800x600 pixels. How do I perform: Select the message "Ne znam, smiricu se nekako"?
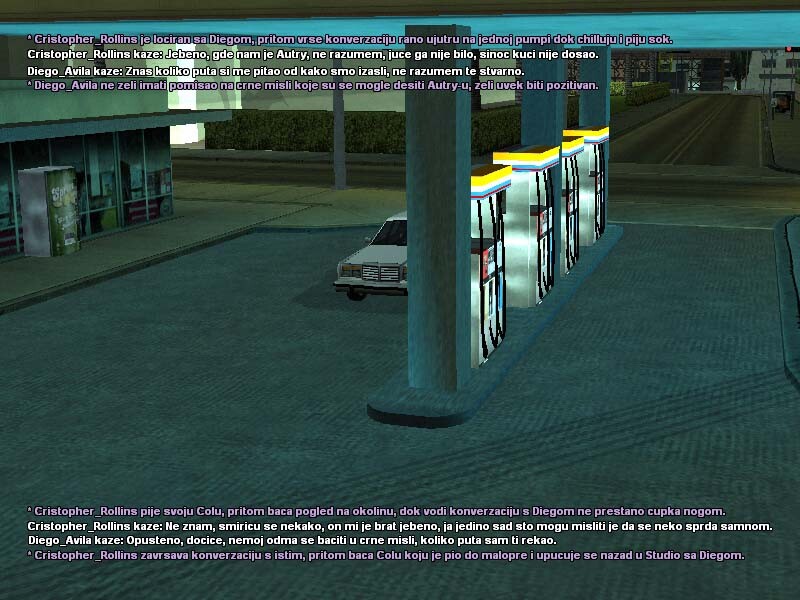[x=400, y=526]
